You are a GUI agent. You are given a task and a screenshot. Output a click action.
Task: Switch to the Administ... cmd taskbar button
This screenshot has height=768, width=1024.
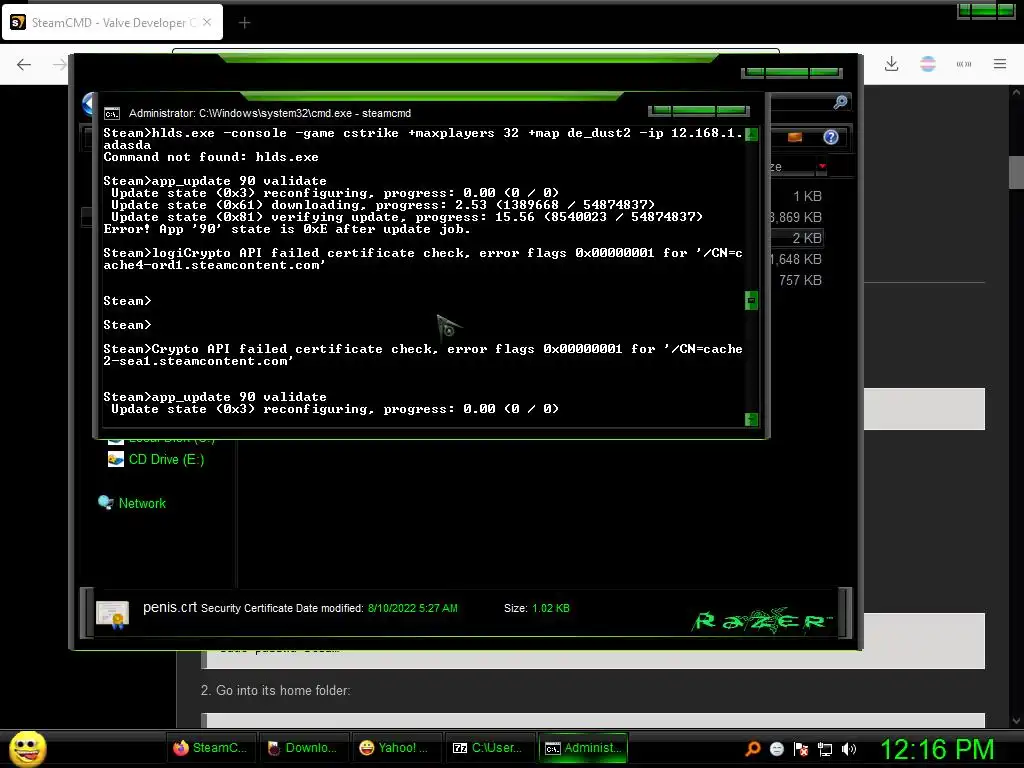pyautogui.click(x=583, y=748)
